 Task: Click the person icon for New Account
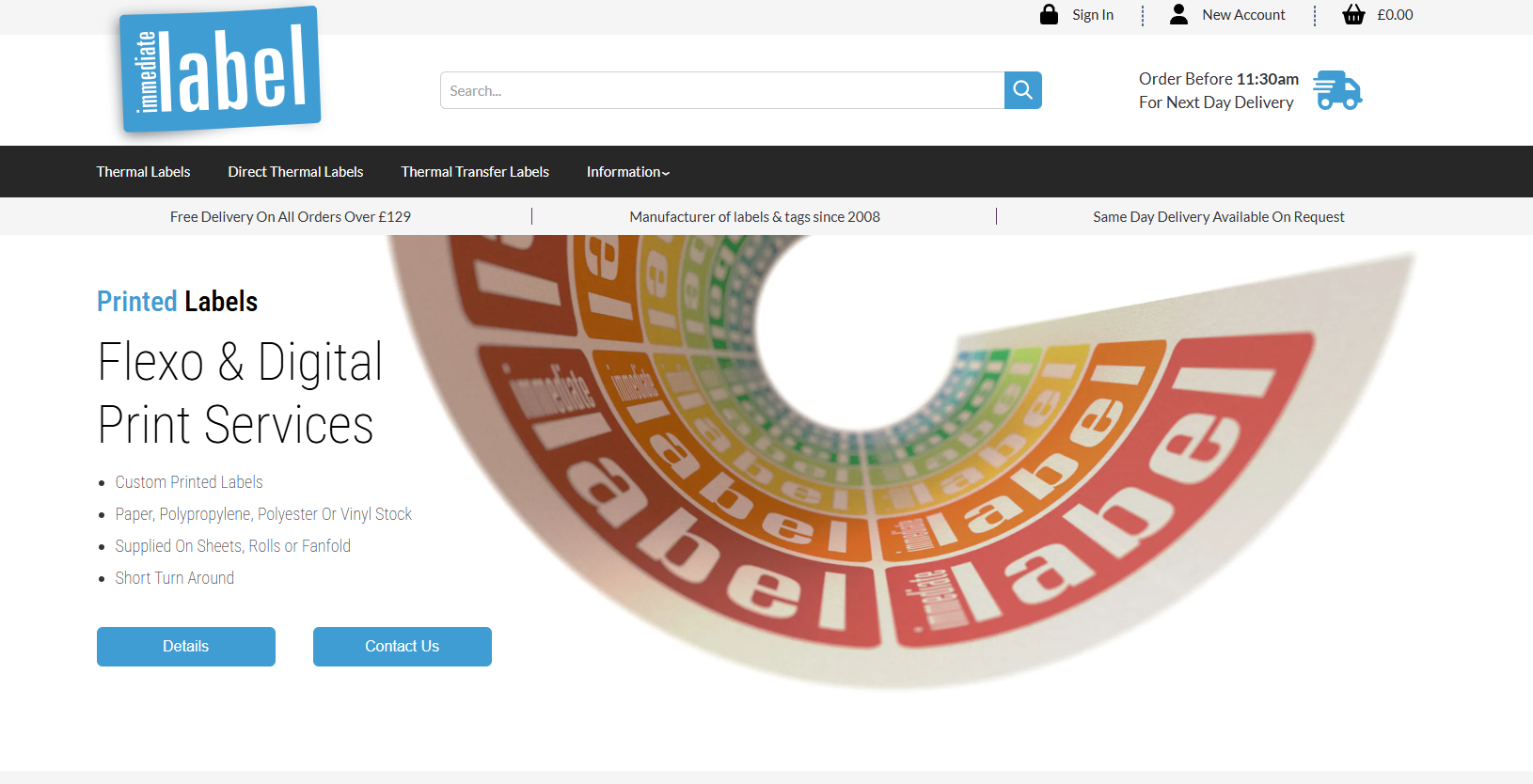coord(1178,14)
